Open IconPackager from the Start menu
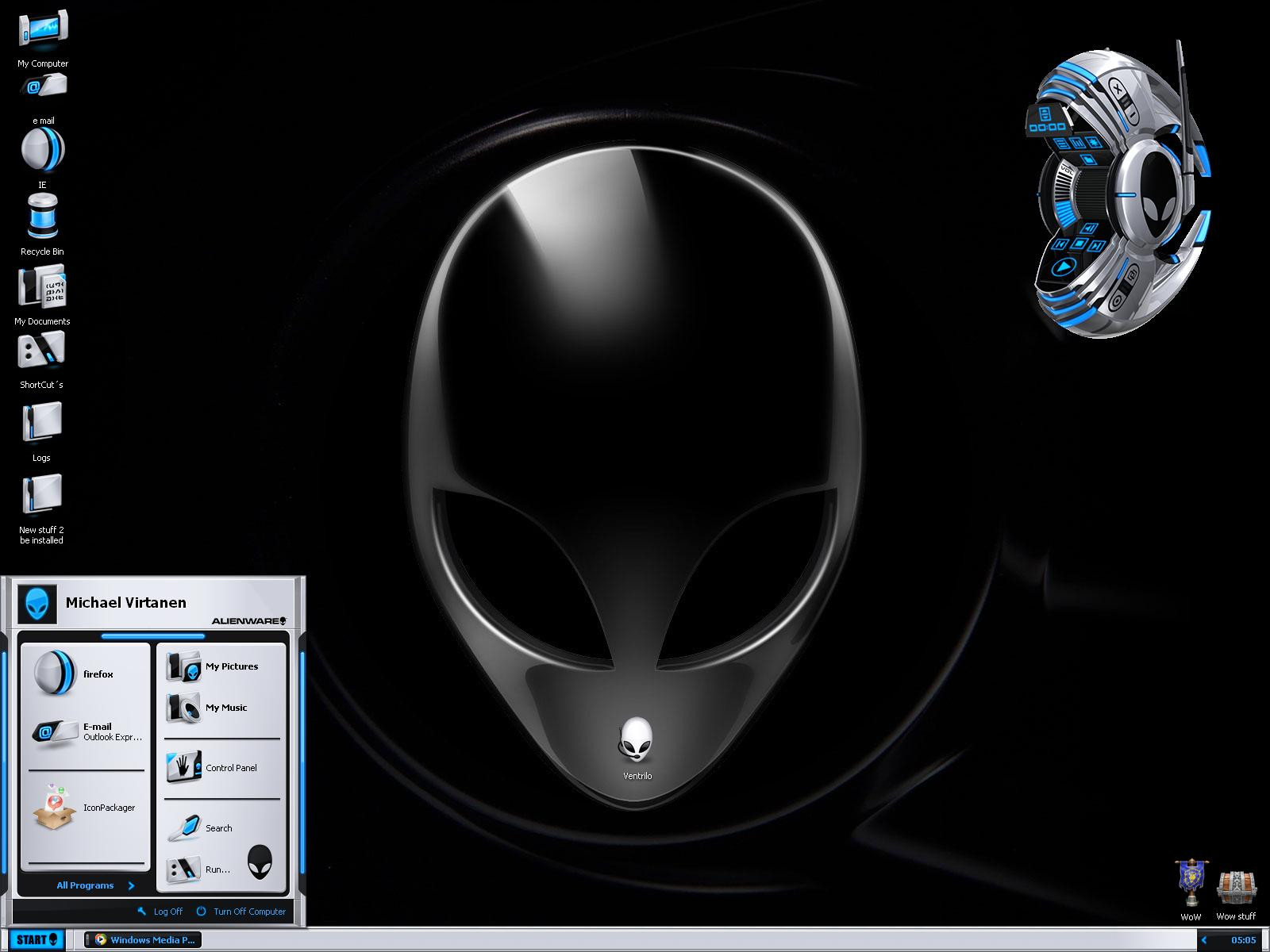The height and width of the screenshot is (952, 1270). (84, 808)
